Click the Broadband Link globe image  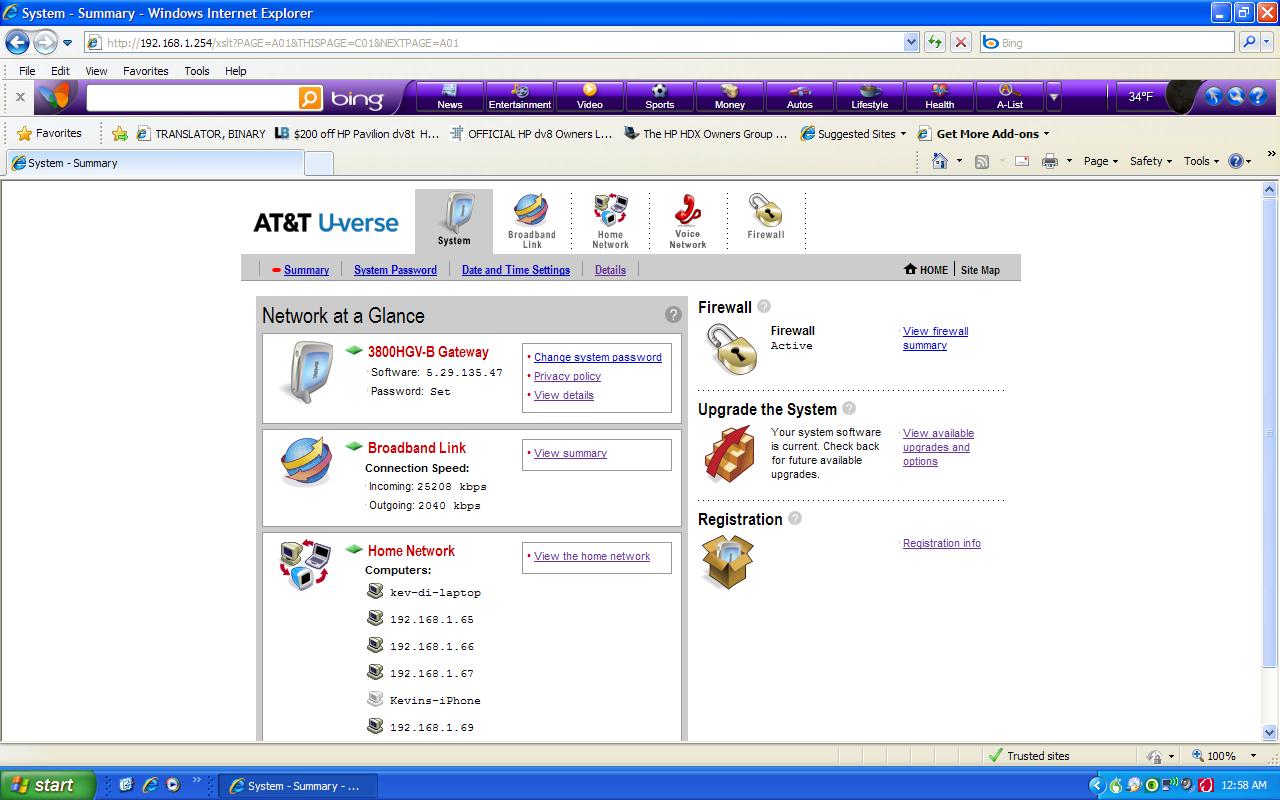(x=306, y=461)
